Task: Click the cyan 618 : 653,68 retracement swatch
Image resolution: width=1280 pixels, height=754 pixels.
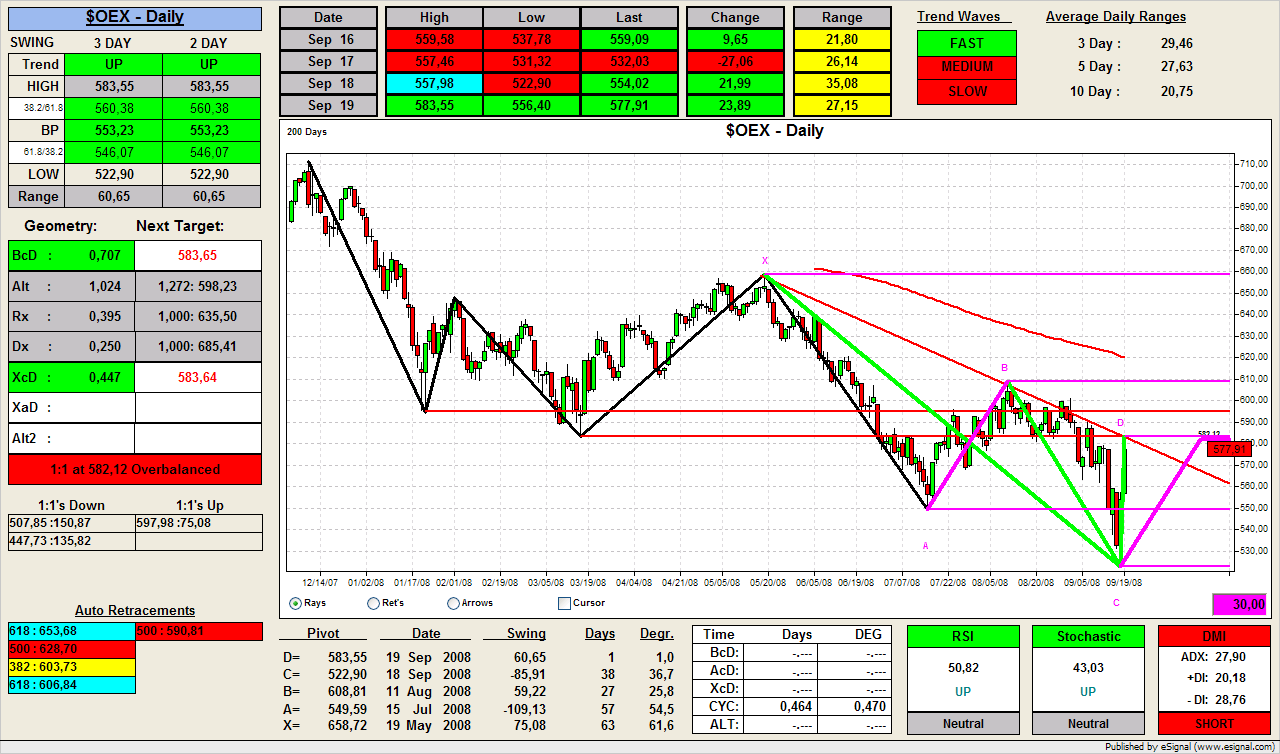Action: point(70,631)
